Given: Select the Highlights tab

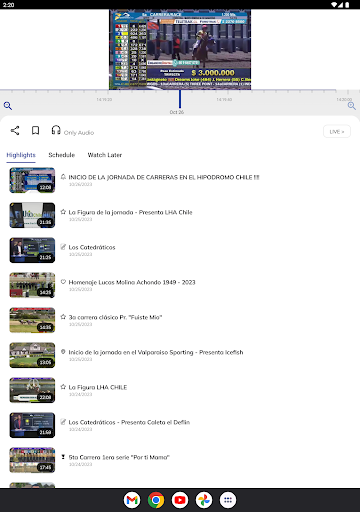Looking at the screenshot, I should 21,155.
